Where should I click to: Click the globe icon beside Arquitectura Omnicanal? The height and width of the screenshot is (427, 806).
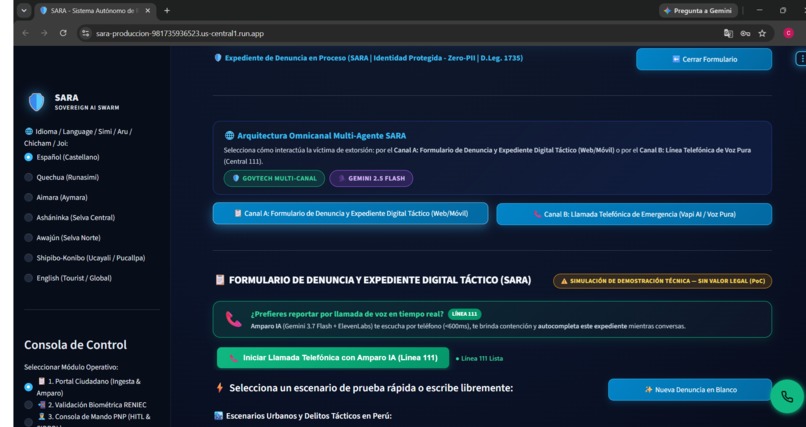click(229, 136)
